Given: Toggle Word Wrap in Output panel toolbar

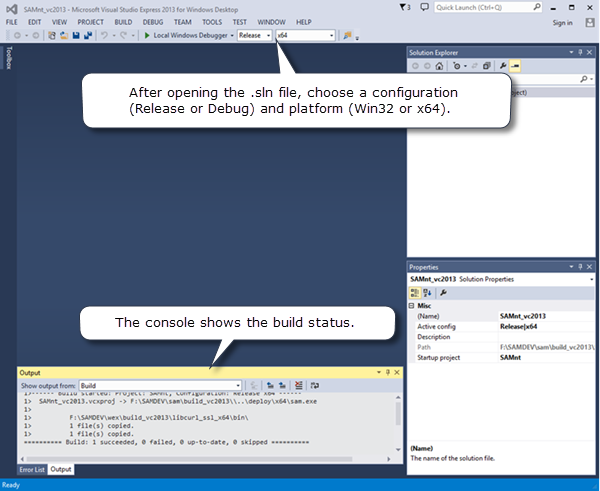Looking at the screenshot, I should [315, 384].
